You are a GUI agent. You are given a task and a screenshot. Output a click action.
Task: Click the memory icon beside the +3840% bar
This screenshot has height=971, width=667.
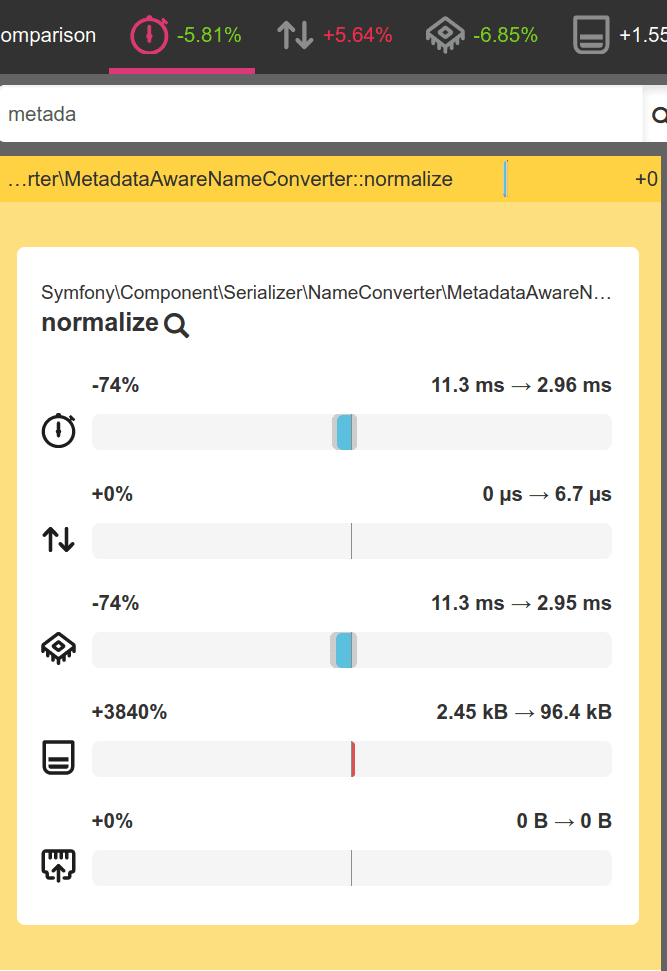[58, 759]
